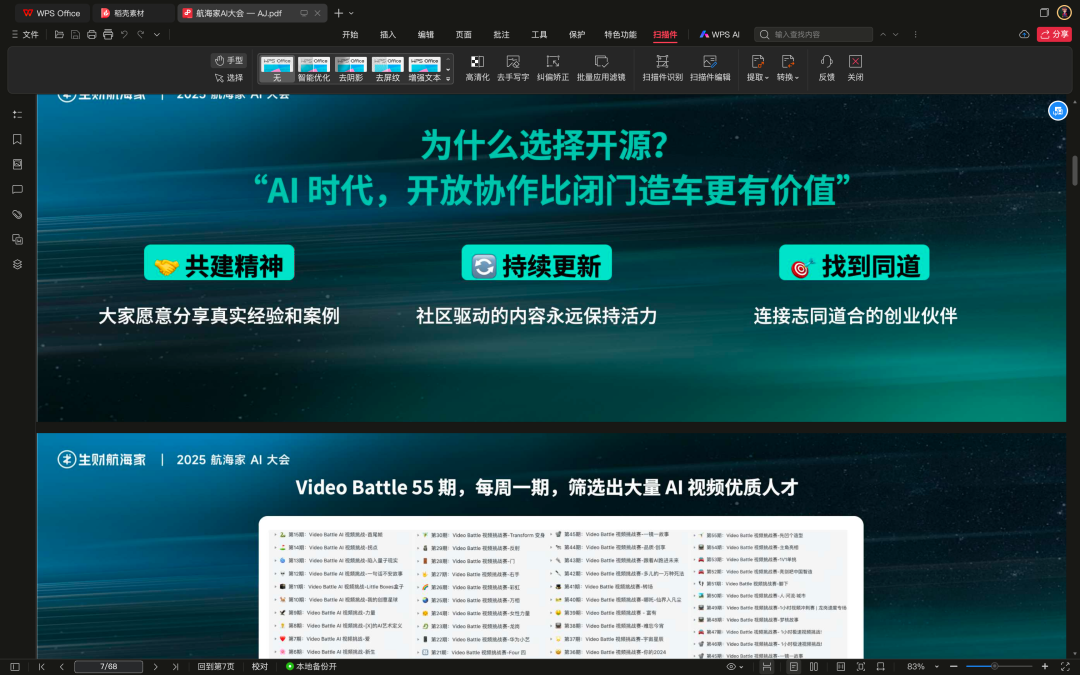The width and height of the screenshot is (1080, 675).
Task: Switch to two-page view
Action: coord(814,667)
